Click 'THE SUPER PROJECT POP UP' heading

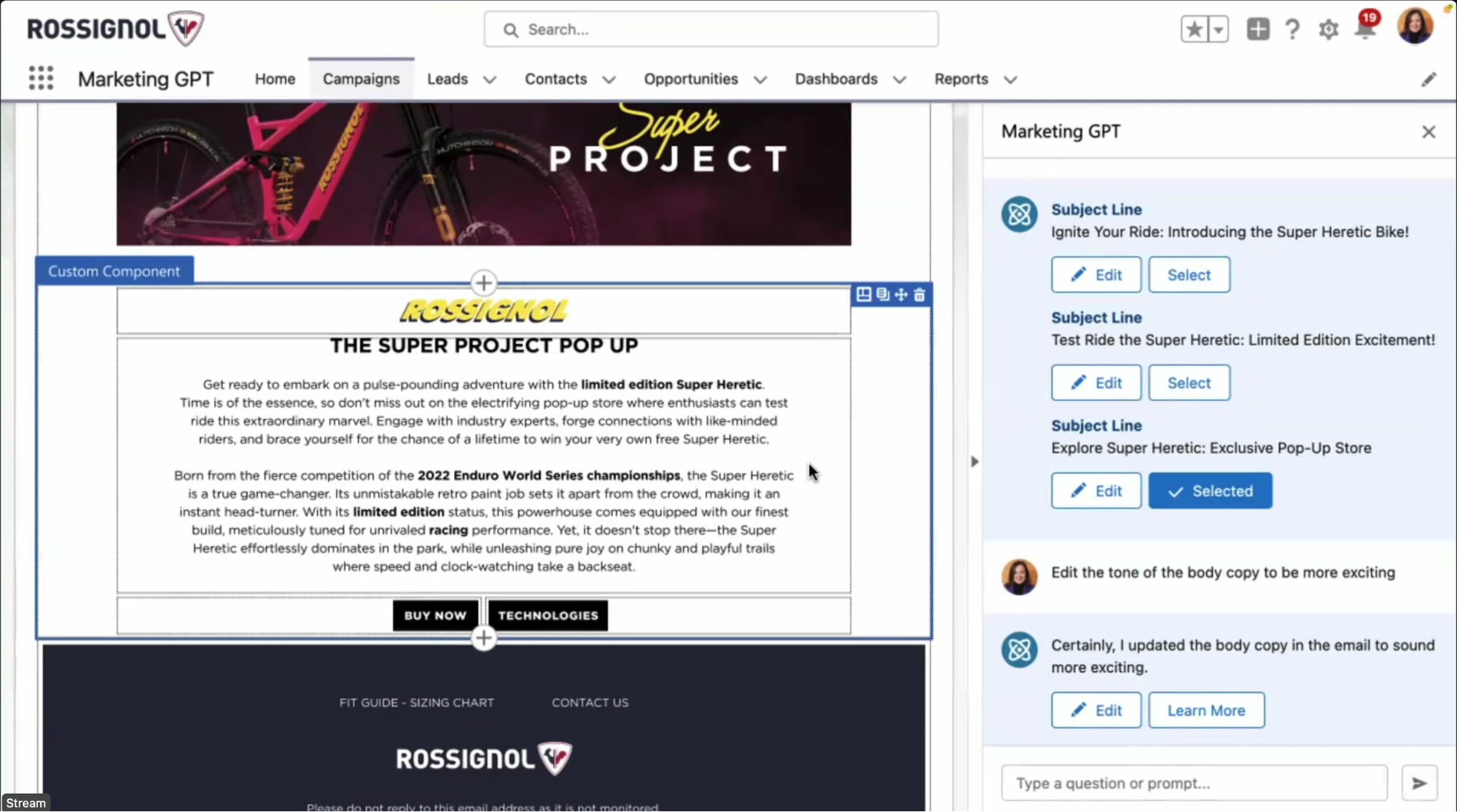point(483,346)
